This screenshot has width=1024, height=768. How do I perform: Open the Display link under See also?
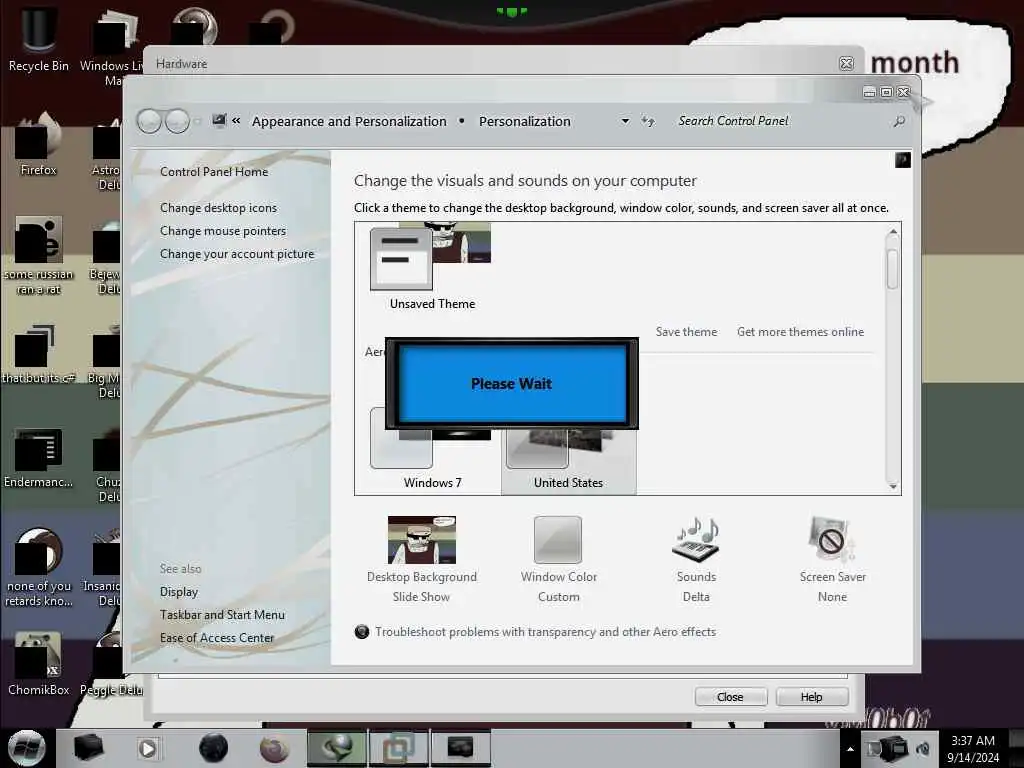[179, 592]
